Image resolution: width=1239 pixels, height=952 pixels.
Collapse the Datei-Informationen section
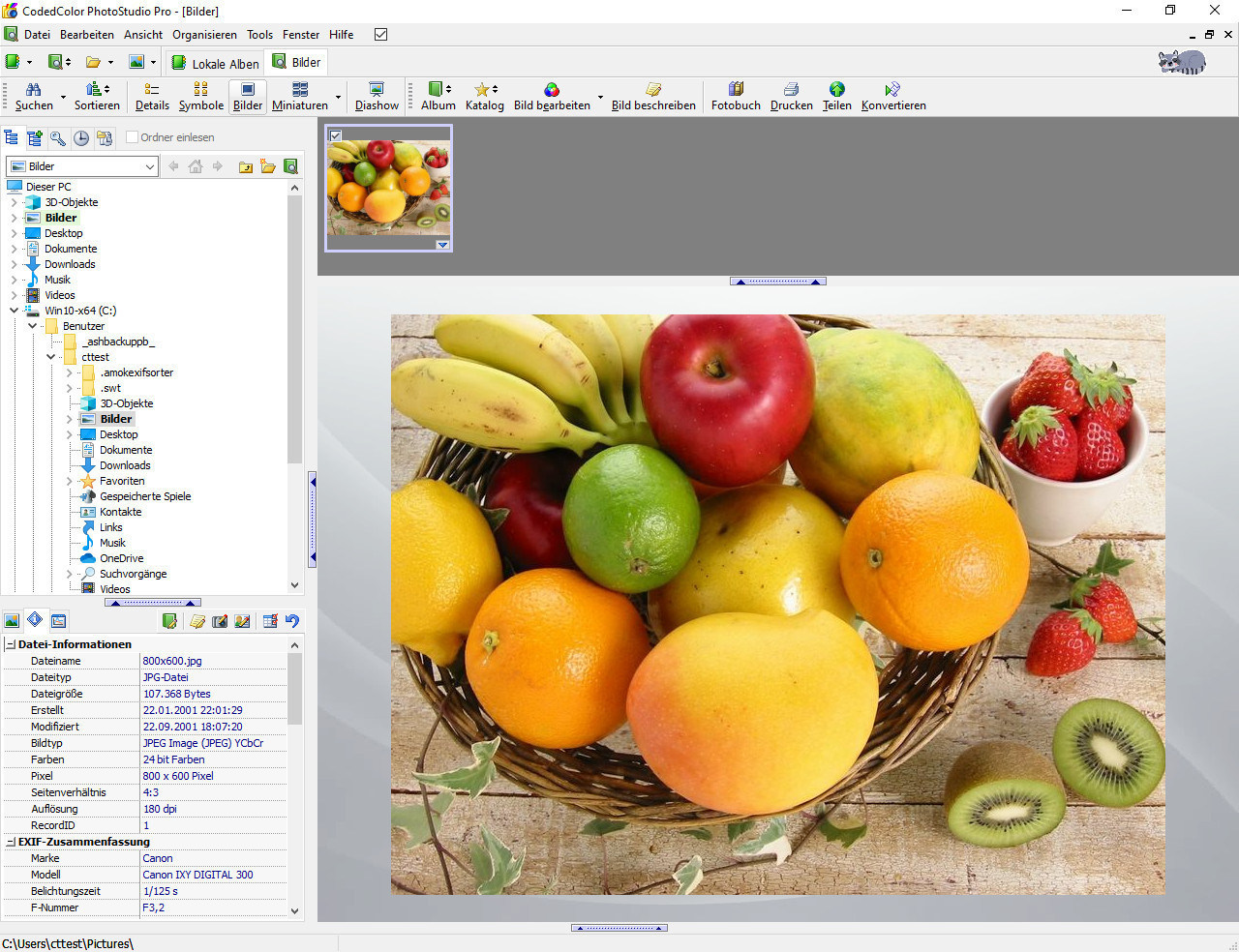tap(11, 644)
